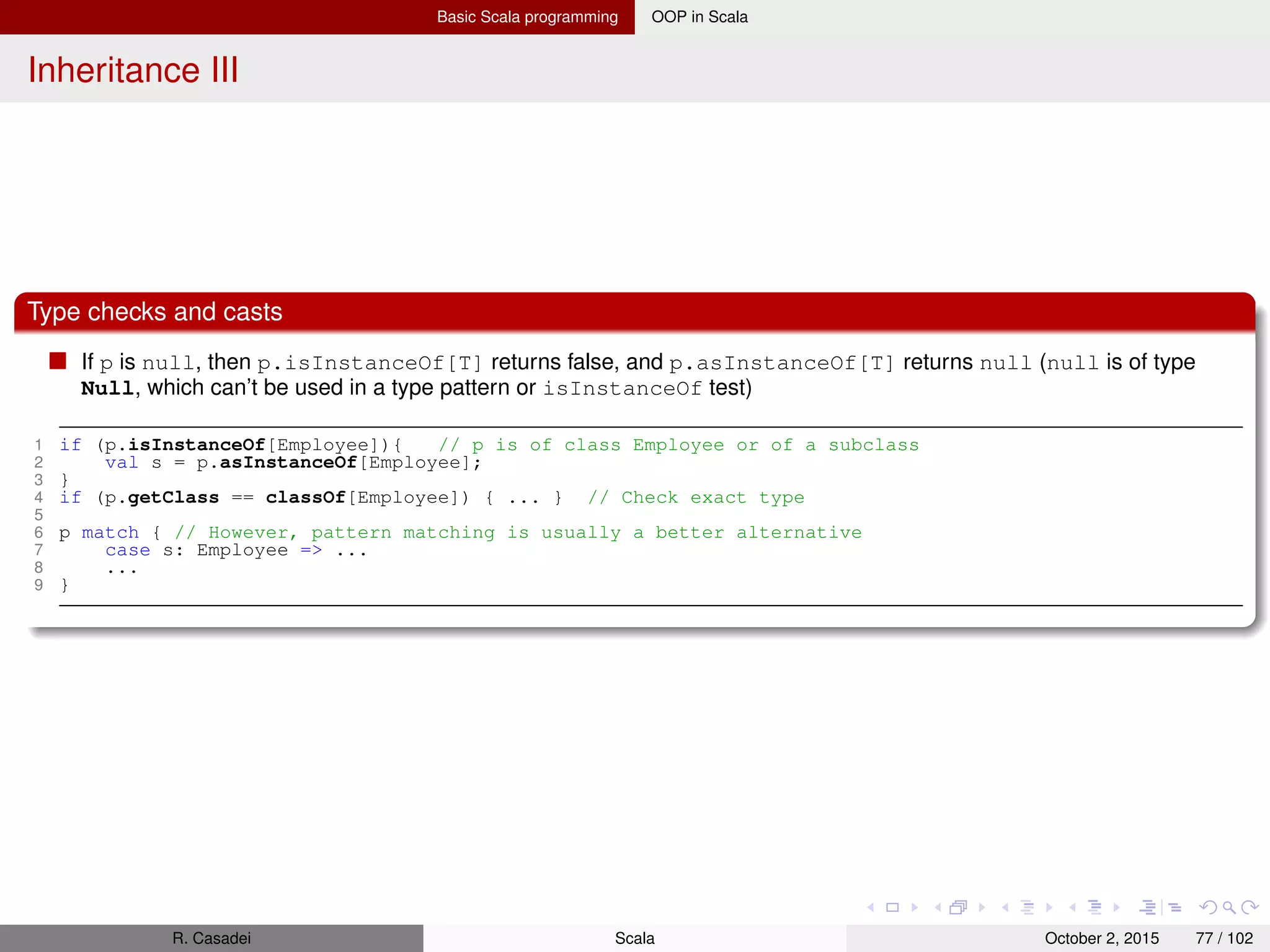Image resolution: width=1270 pixels, height=952 pixels.
Task: Go to previous section arrow
Action: [1072, 907]
